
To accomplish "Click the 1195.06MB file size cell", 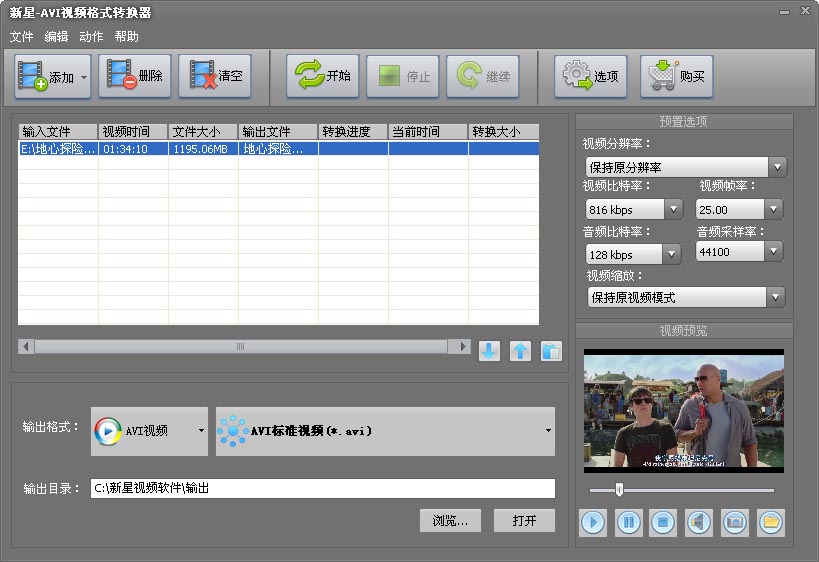I will 203,149.
